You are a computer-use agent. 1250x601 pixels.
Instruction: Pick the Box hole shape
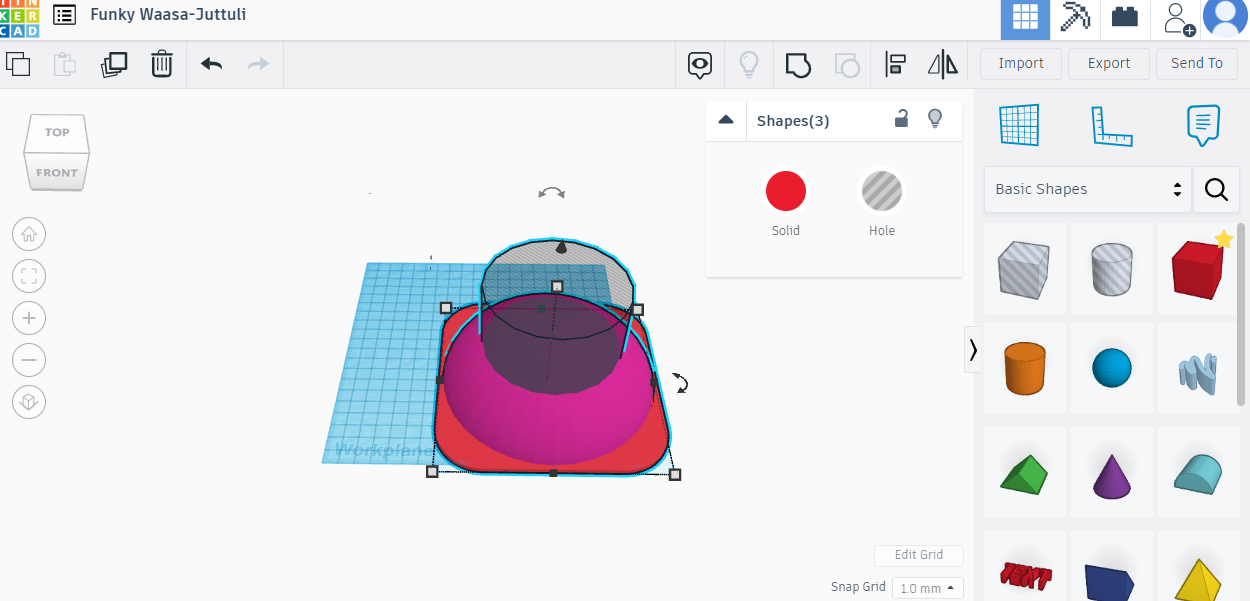(1025, 270)
